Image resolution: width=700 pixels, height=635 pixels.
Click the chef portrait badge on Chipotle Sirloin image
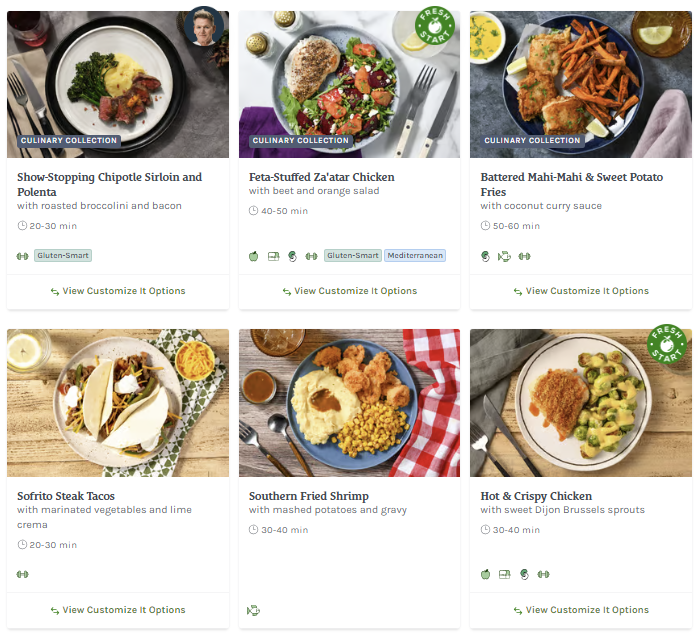204,26
